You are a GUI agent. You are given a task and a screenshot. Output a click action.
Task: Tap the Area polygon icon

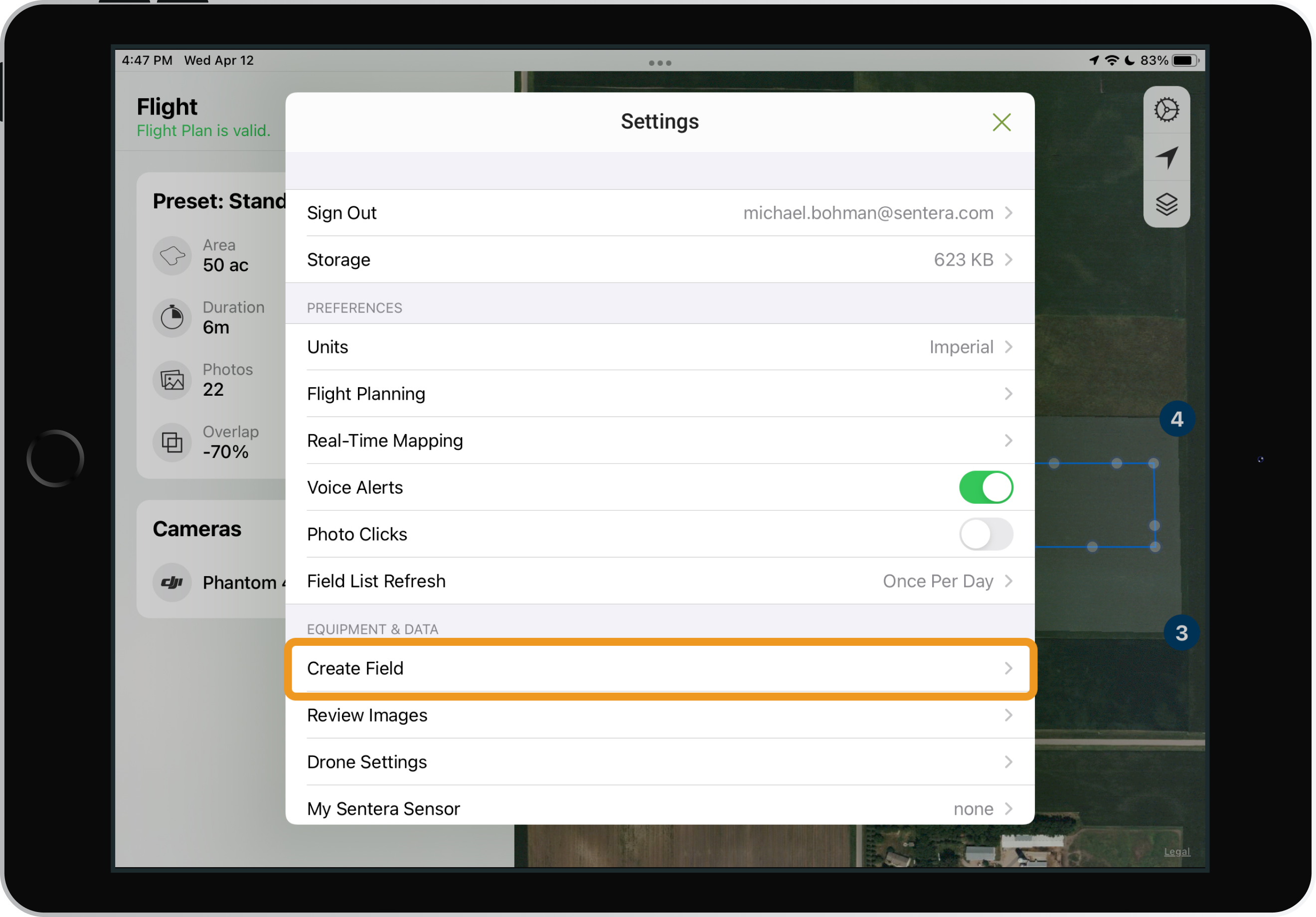coord(172,256)
